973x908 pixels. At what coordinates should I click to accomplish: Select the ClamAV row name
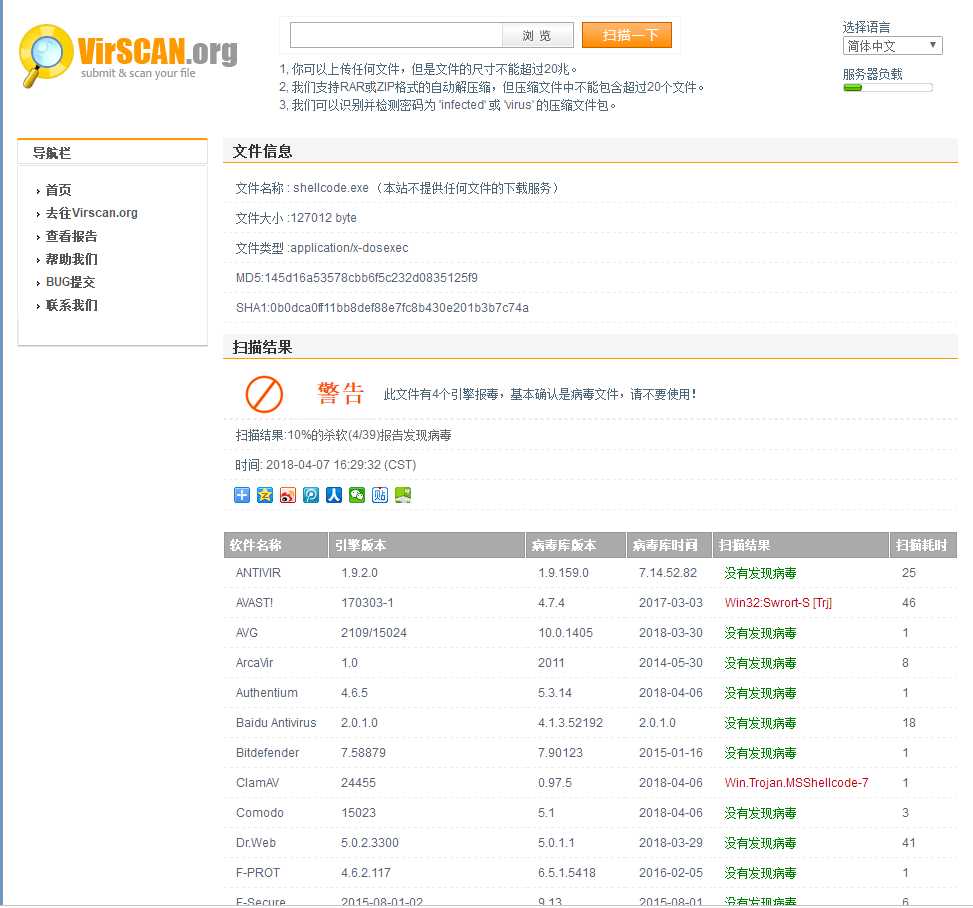click(258, 783)
